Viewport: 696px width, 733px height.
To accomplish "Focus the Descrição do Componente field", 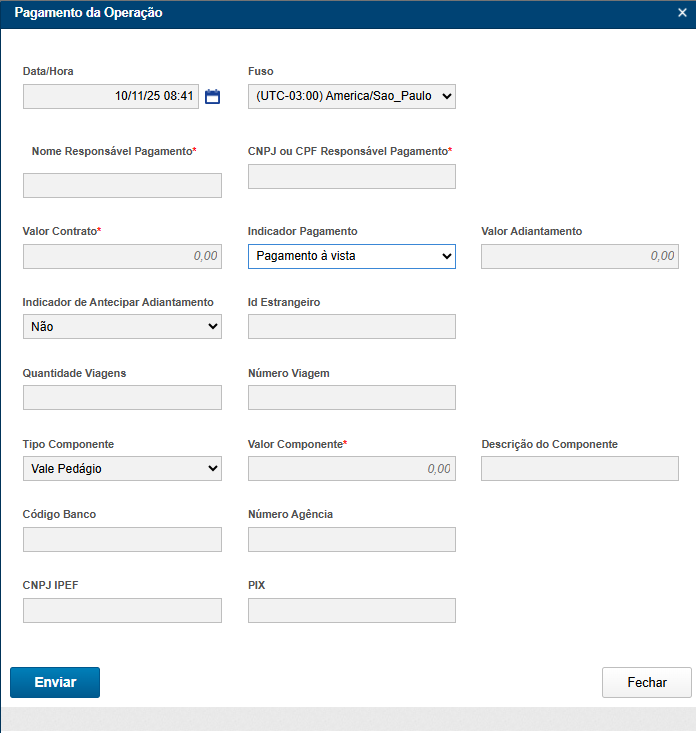I will pyautogui.click(x=579, y=468).
